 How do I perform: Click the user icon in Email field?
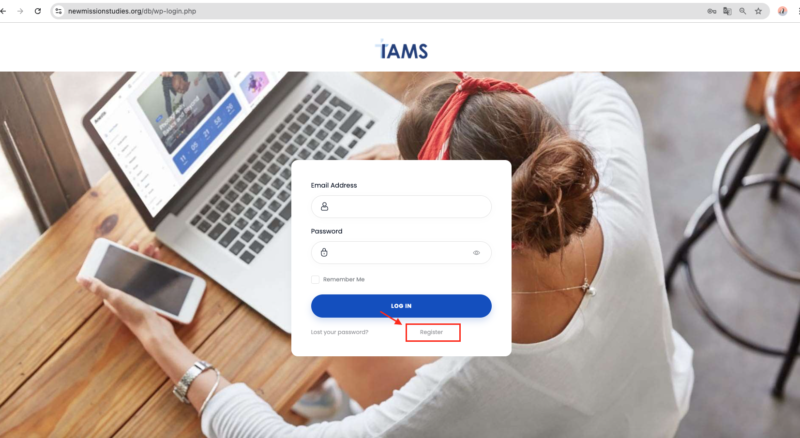324,207
